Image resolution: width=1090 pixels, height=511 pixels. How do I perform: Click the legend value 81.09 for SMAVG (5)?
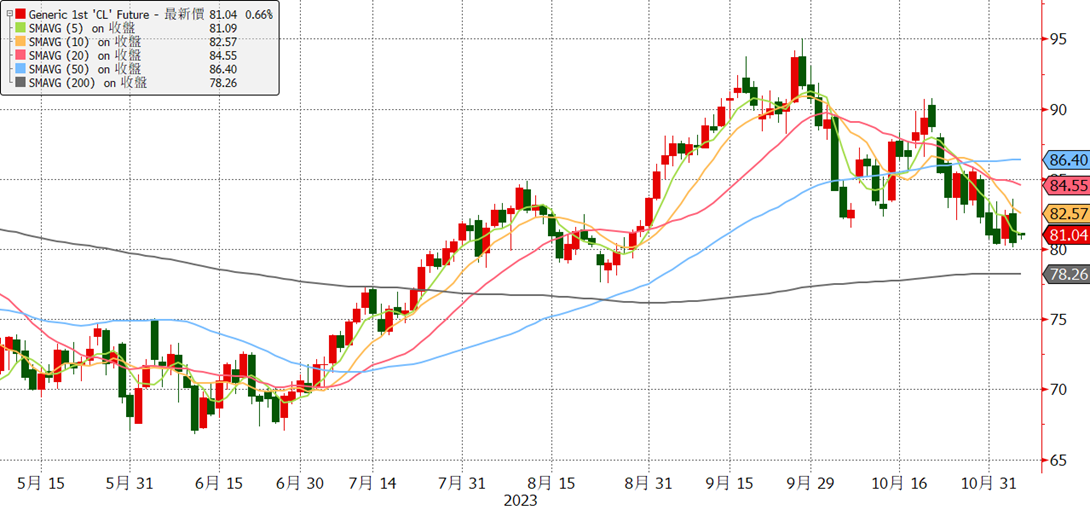pos(221,29)
